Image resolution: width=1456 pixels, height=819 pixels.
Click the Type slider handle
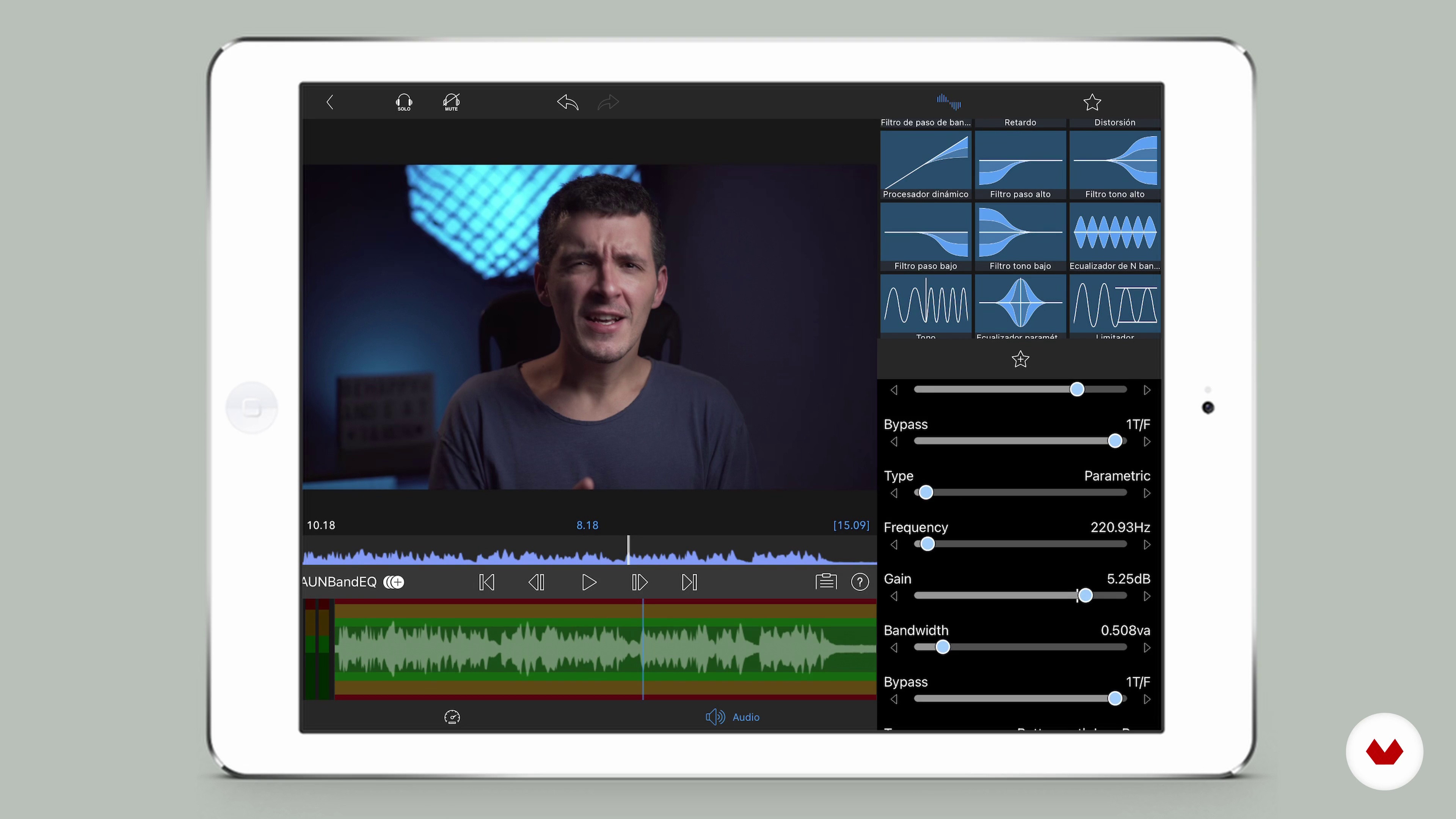coord(925,492)
